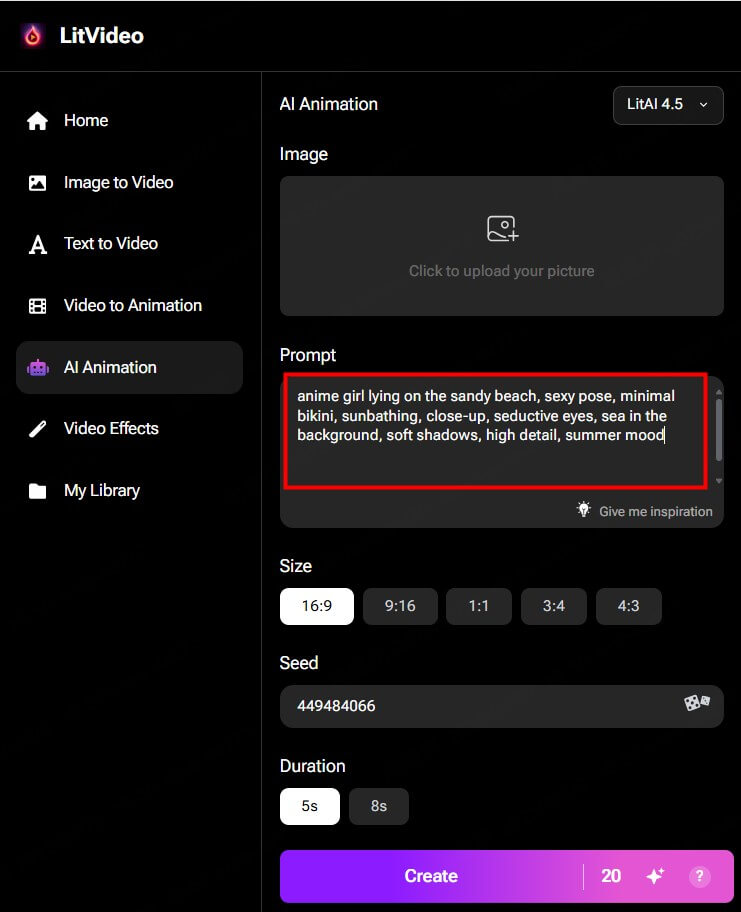Click the Video Effects wand icon

[x=38, y=429]
